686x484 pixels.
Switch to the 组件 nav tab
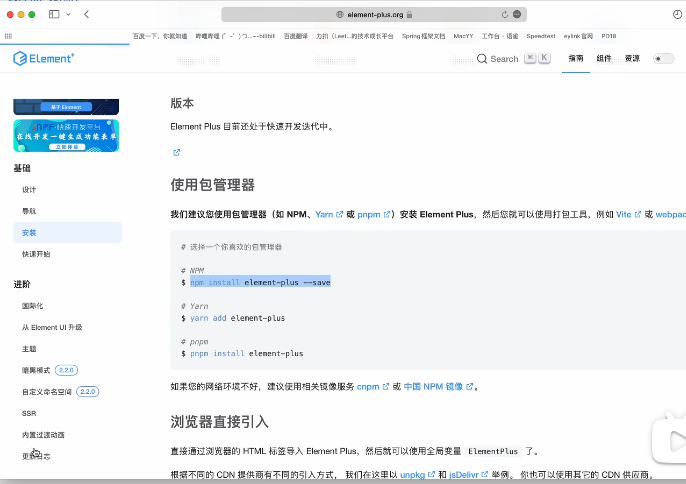tap(604, 58)
